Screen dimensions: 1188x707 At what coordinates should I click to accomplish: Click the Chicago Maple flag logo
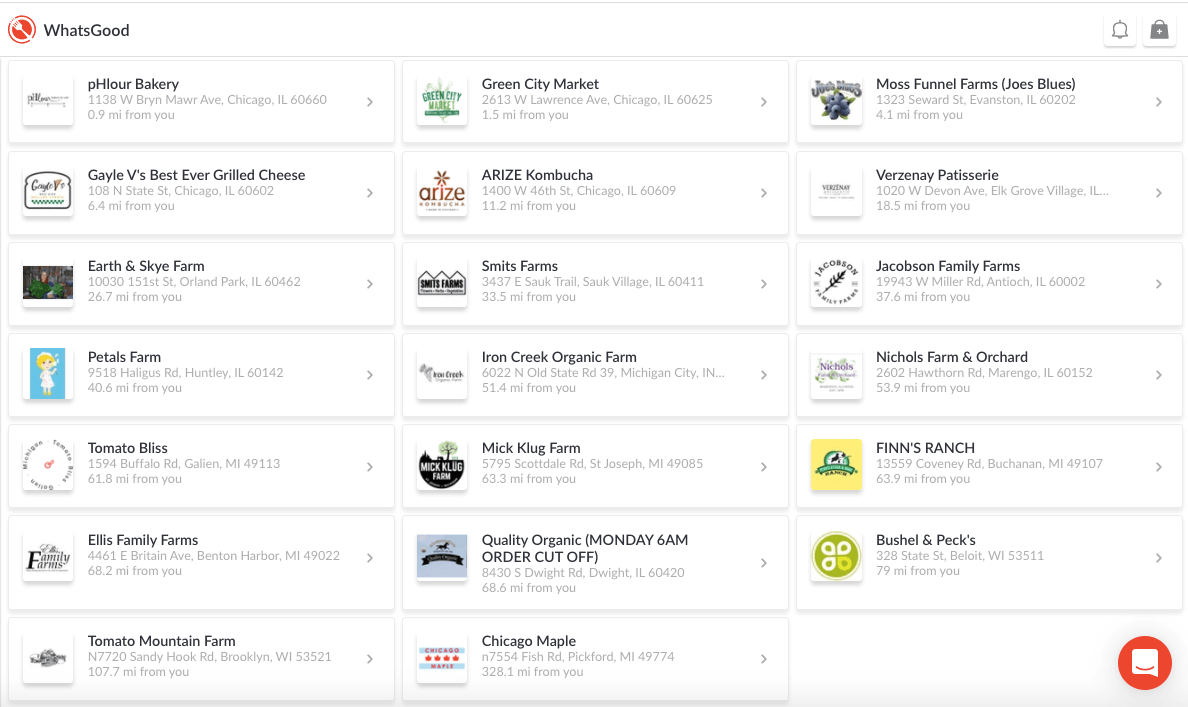point(442,658)
